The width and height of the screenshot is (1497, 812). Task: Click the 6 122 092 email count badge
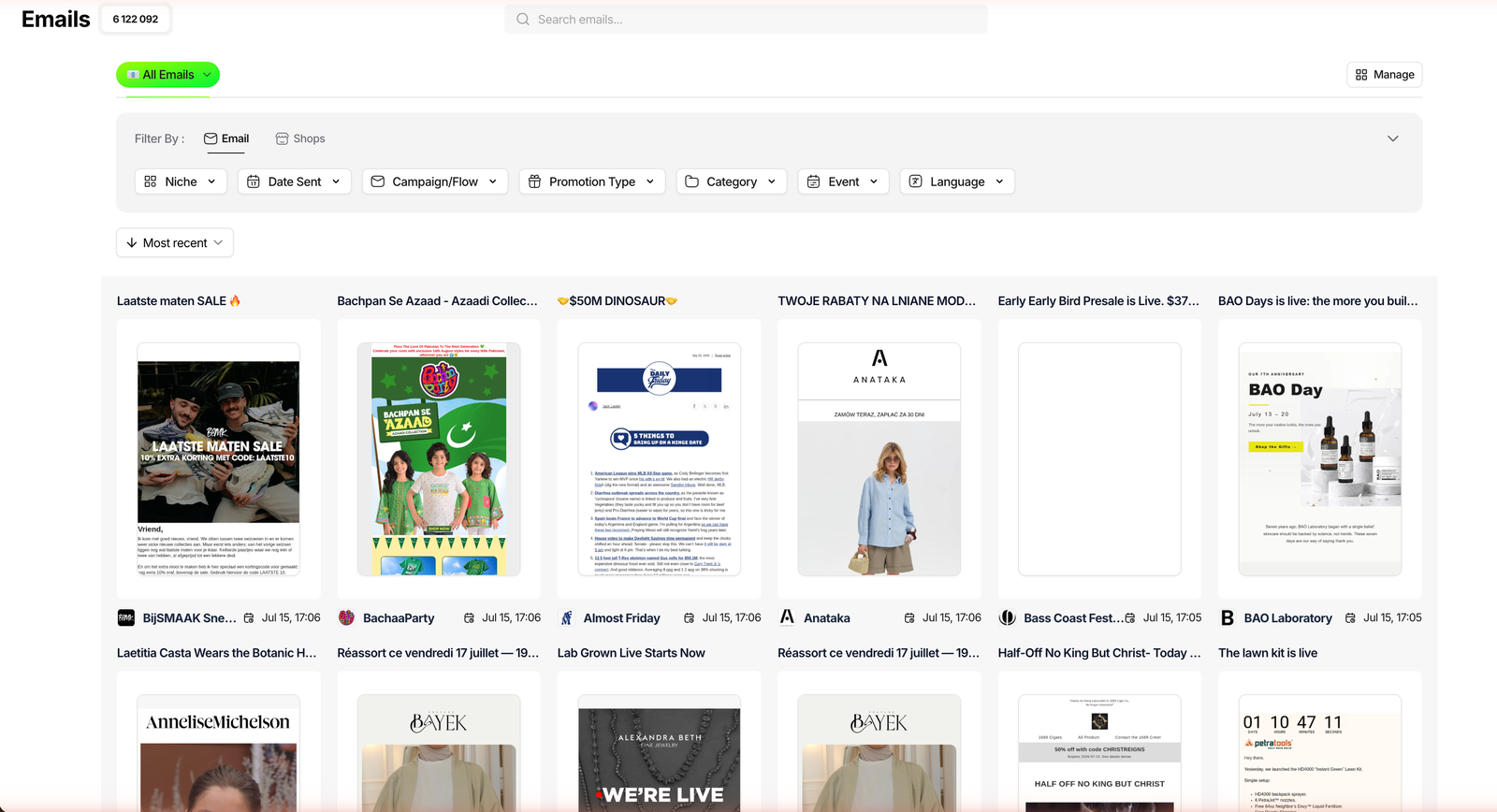(136, 19)
